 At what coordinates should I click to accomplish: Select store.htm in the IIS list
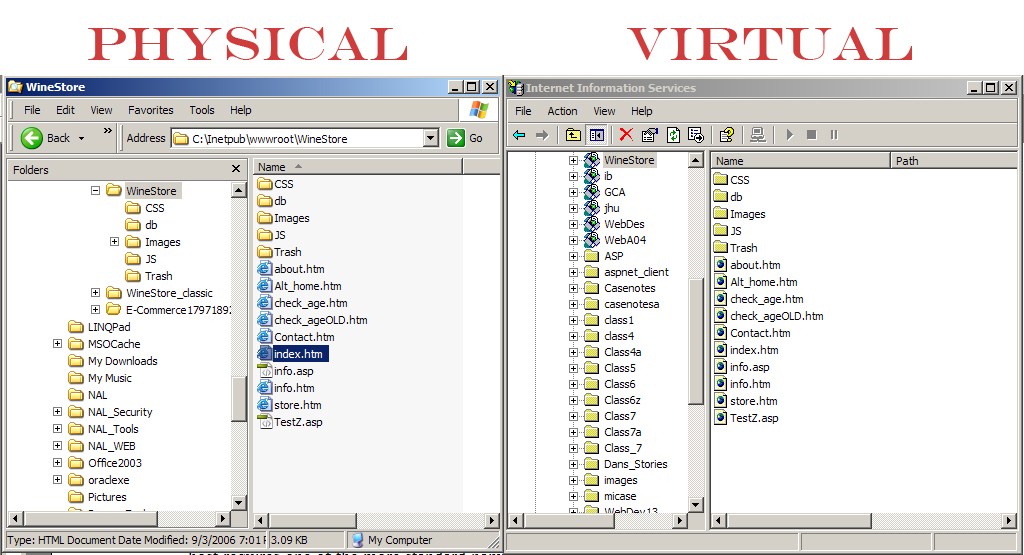pos(754,401)
